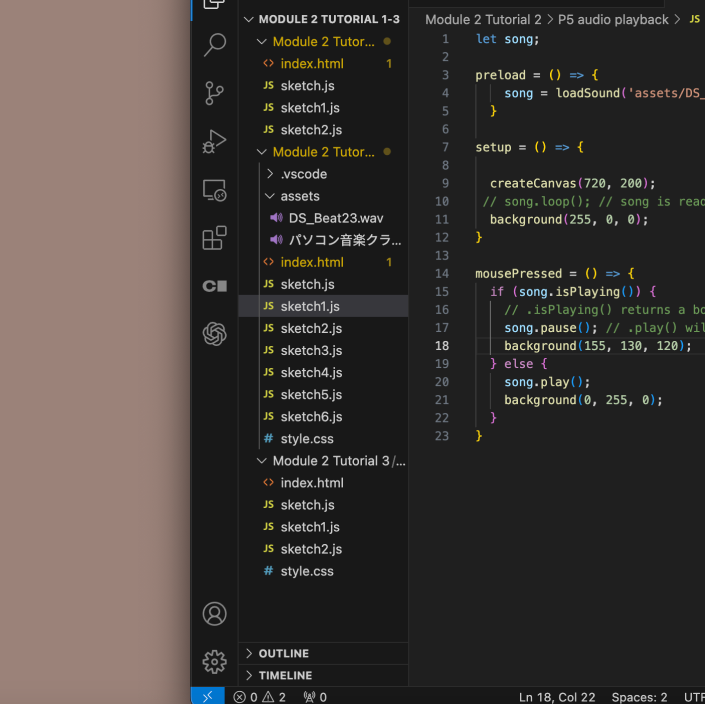The width and height of the screenshot is (705, 704).
Task: Open sketch.js in first Module 2 folder
Action: coord(323,85)
